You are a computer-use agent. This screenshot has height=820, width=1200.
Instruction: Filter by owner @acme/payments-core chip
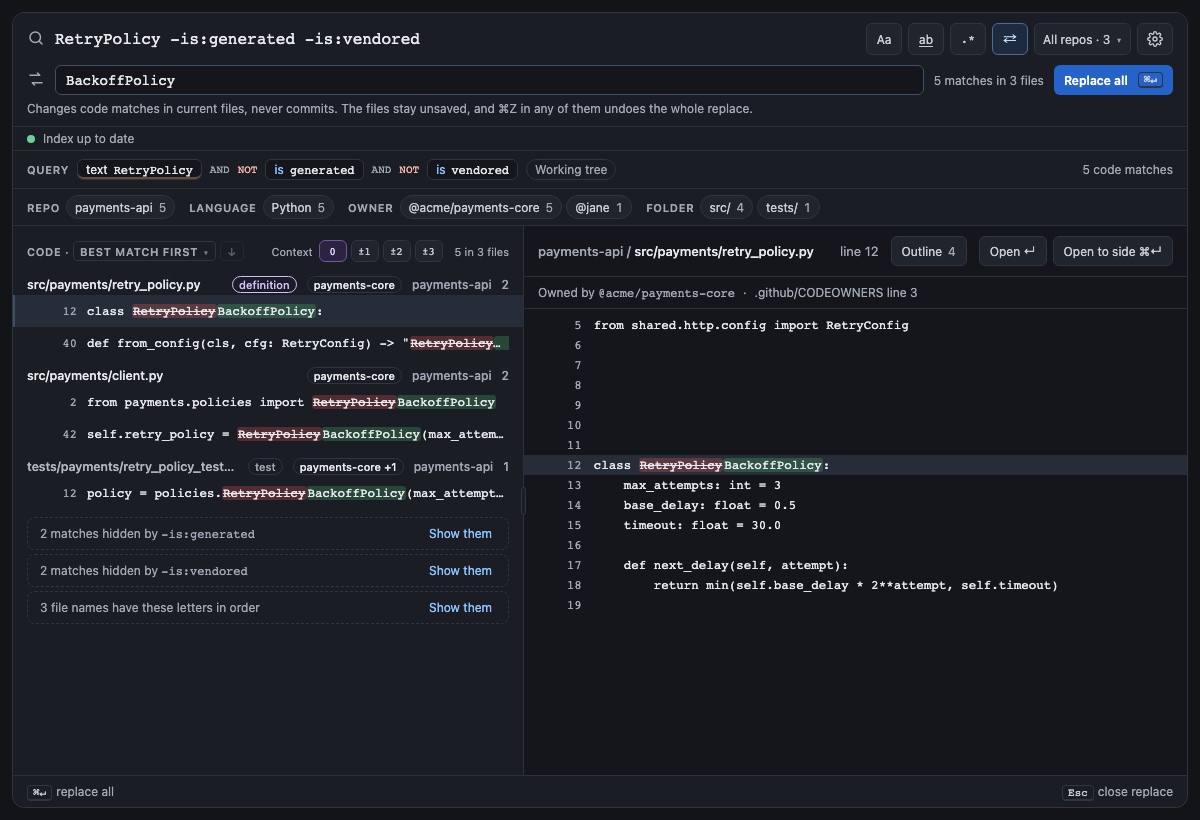(x=480, y=208)
